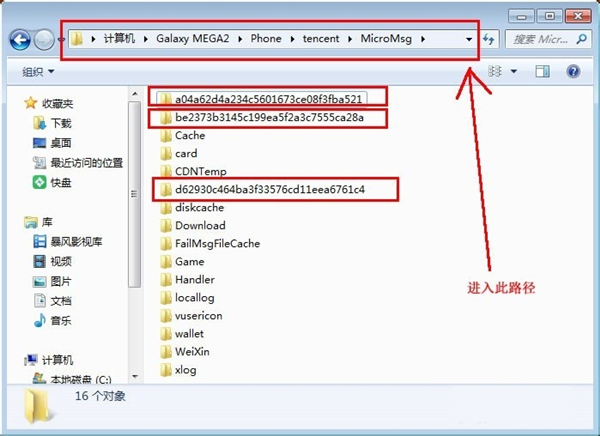Viewport: 600px width, 436px height.
Task: Open the address bar history dropdown arrow
Action: pos(469,39)
